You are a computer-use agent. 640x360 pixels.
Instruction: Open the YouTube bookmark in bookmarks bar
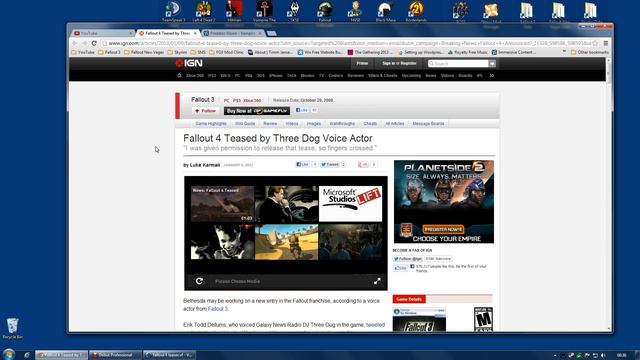pos(83,52)
